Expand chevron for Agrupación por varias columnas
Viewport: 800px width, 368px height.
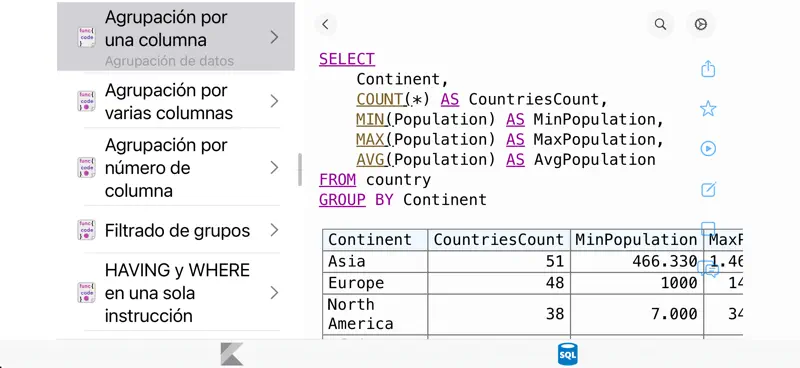coord(274,101)
